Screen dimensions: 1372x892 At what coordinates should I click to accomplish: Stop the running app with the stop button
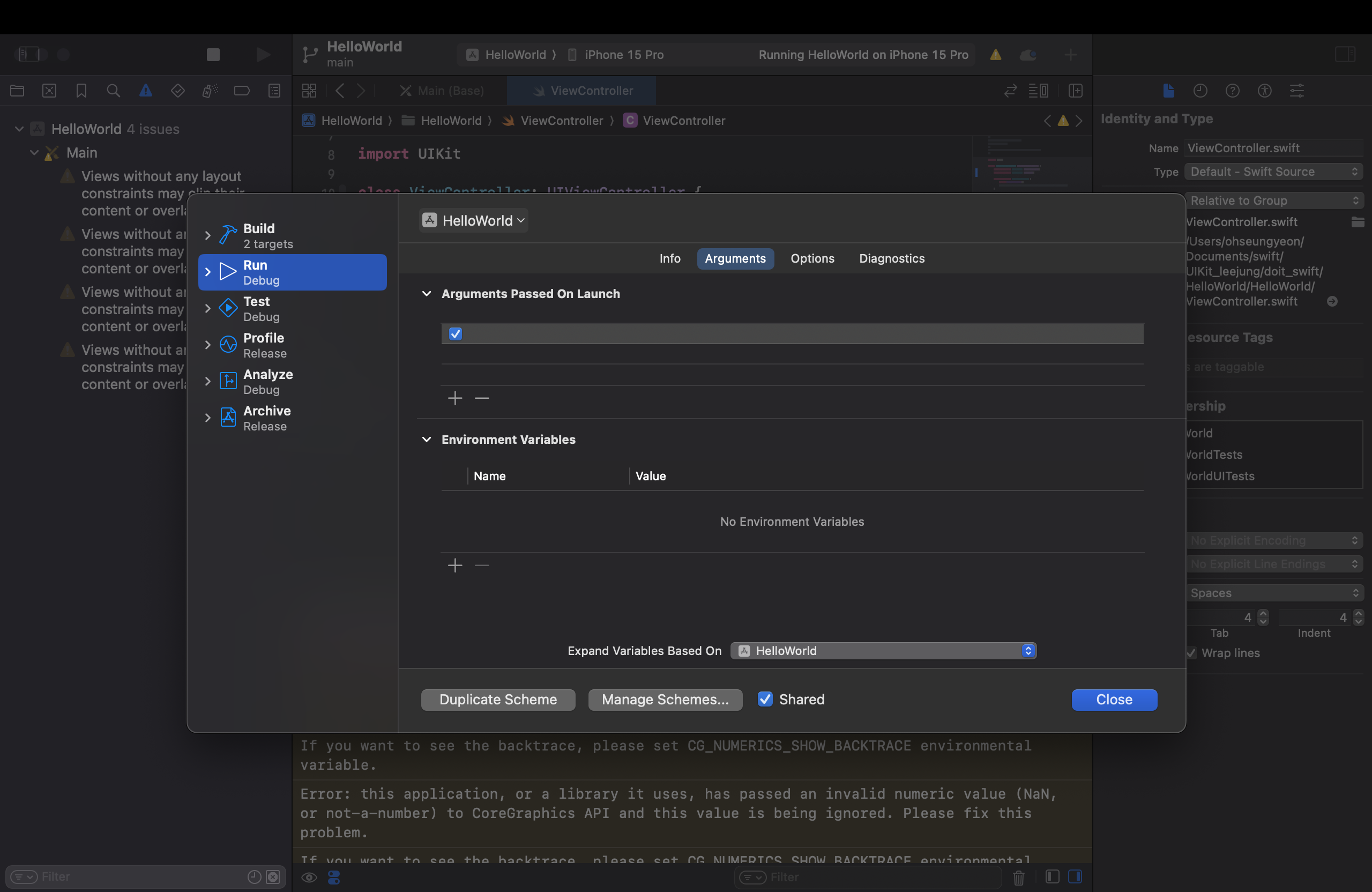click(x=213, y=54)
